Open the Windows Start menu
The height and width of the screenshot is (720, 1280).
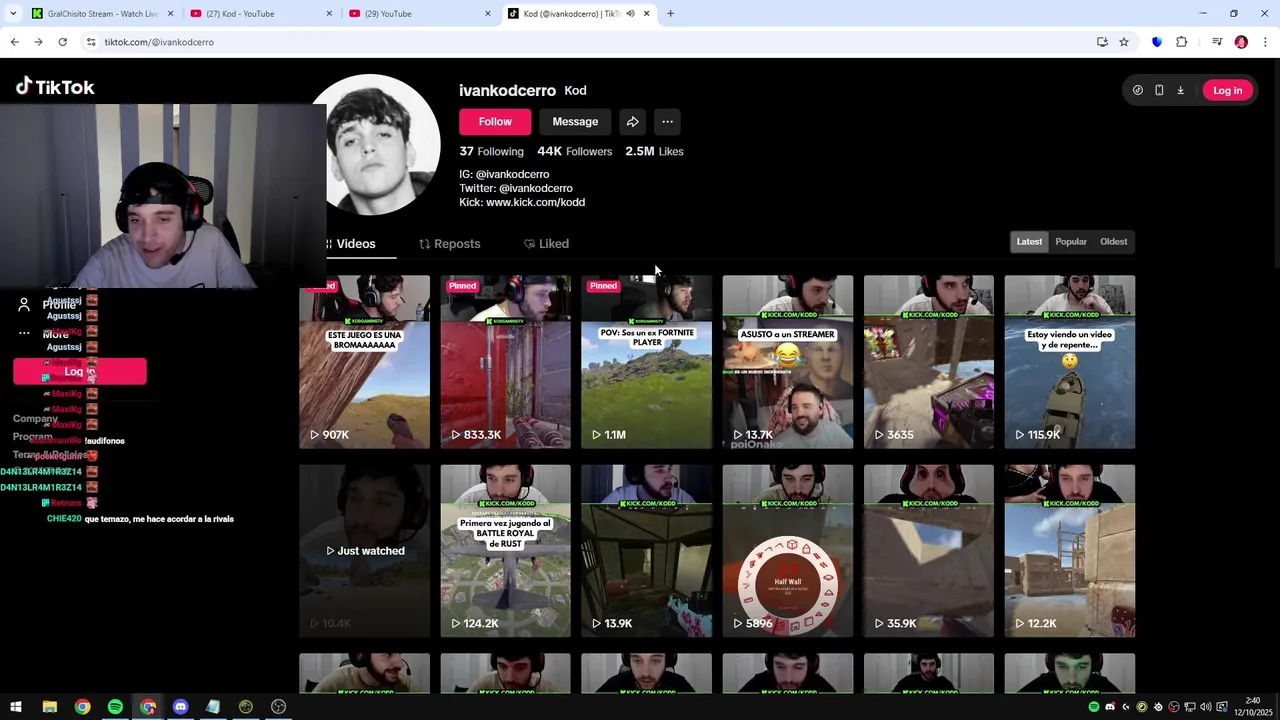click(16, 707)
